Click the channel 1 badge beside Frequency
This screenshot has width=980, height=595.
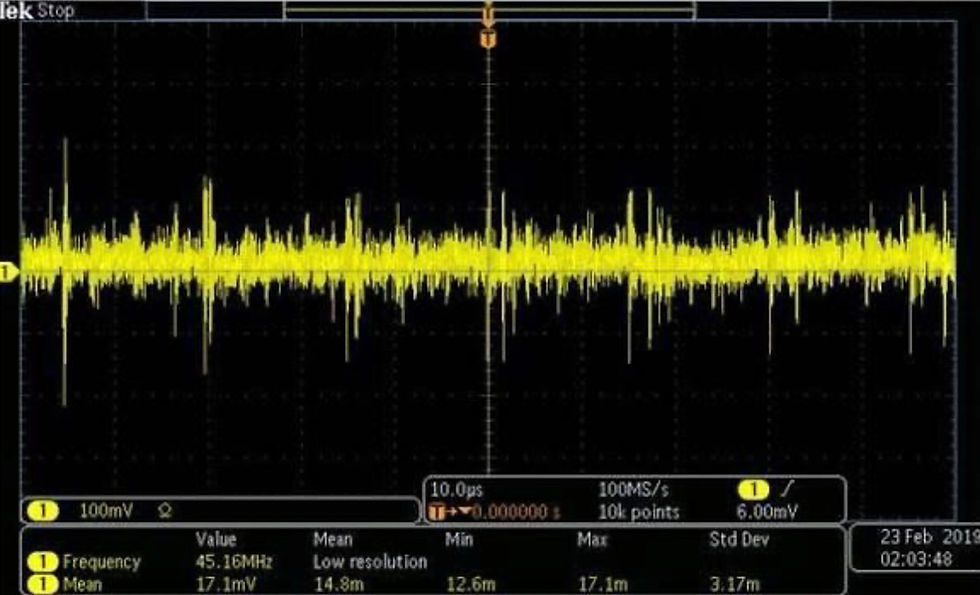point(42,562)
